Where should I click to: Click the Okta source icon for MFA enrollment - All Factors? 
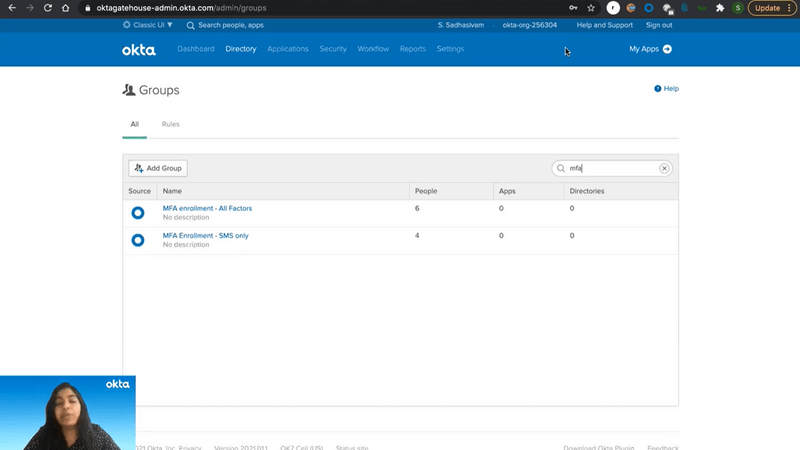click(138, 213)
